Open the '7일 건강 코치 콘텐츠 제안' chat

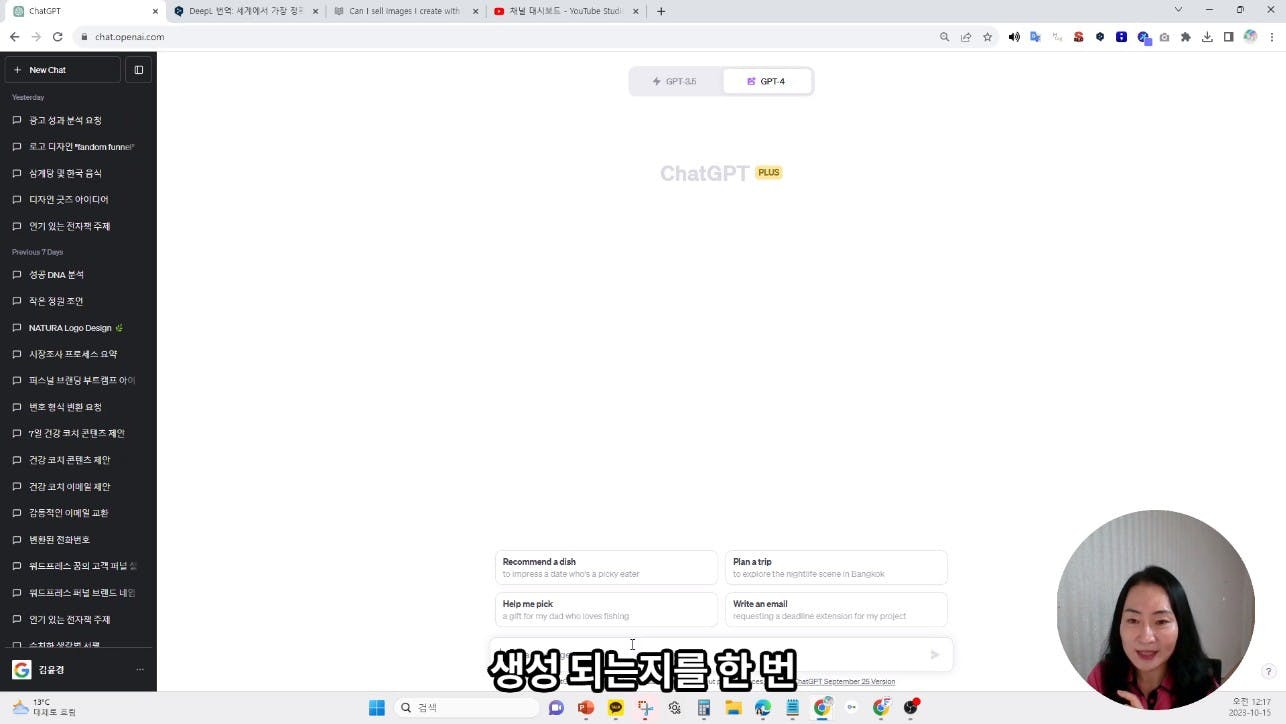[78, 434]
